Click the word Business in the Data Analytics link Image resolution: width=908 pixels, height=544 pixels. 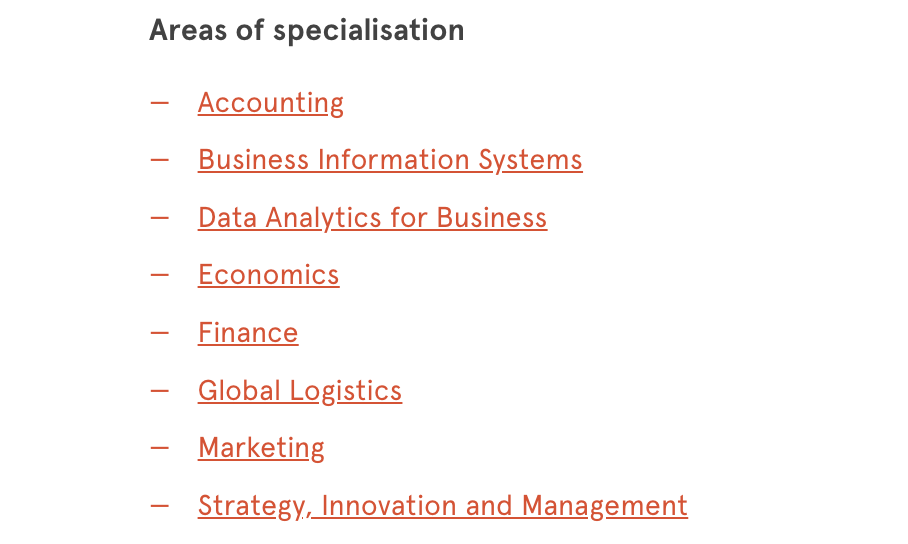point(492,218)
